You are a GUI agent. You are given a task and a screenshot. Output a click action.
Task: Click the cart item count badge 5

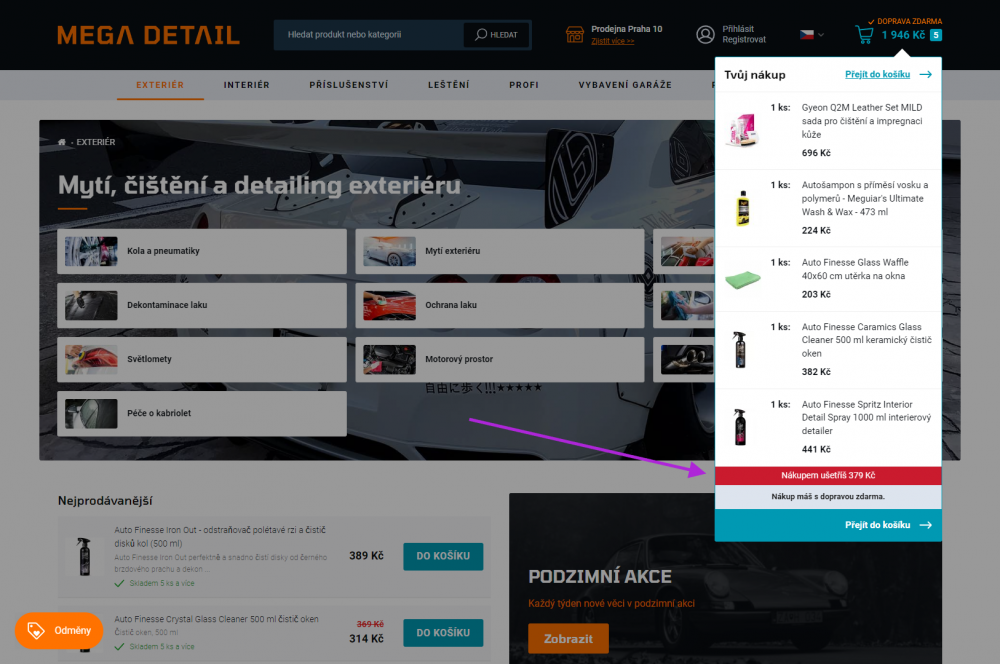936,35
